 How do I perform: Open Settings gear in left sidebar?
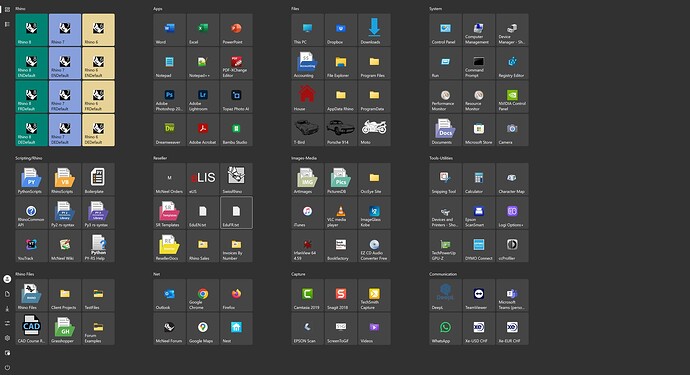click(7, 338)
